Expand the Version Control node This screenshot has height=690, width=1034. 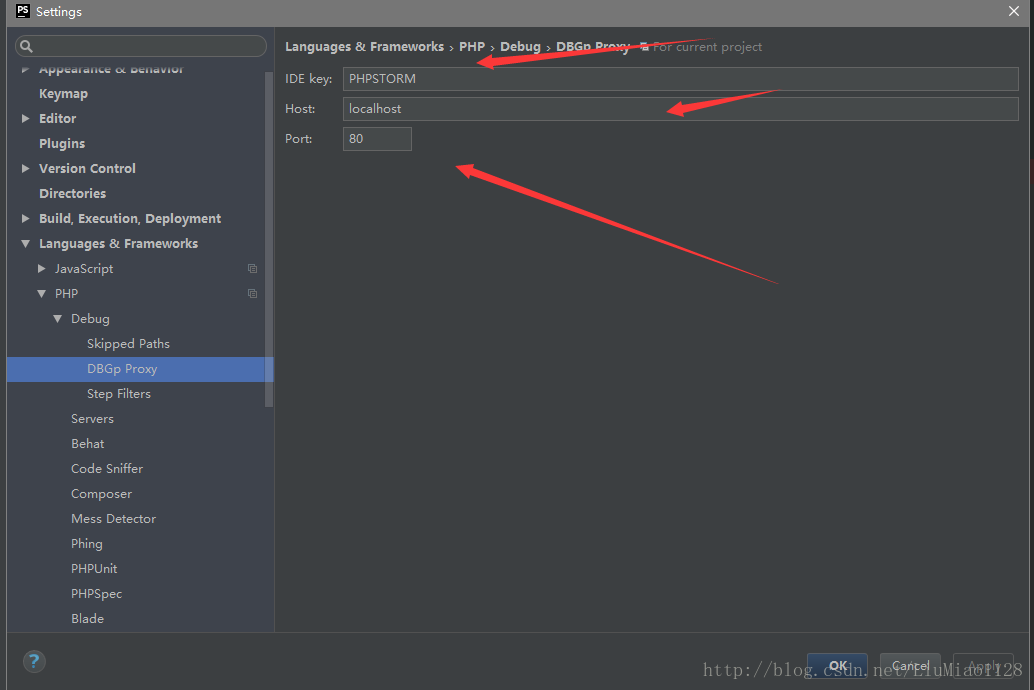tap(25, 169)
